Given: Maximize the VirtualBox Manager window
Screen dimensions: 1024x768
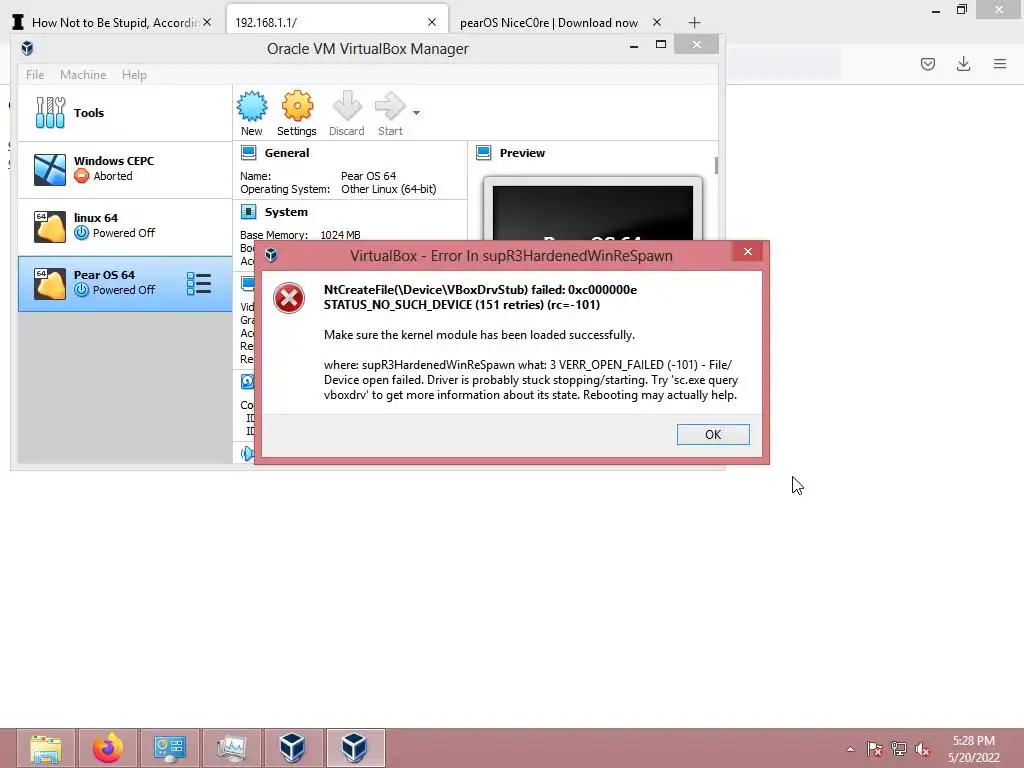Looking at the screenshot, I should coord(661,44).
